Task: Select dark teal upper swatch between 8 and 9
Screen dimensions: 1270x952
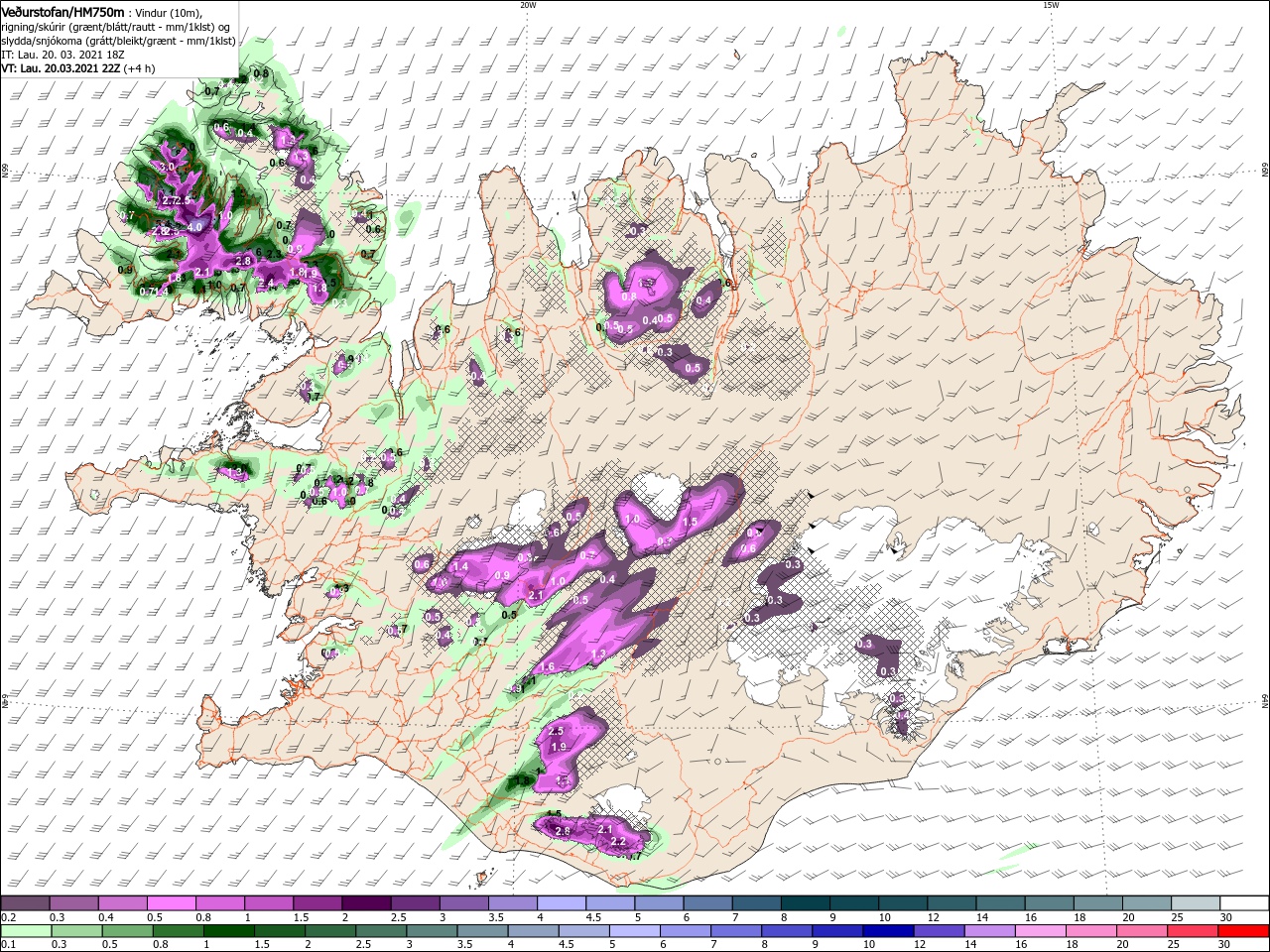Action: (x=805, y=902)
